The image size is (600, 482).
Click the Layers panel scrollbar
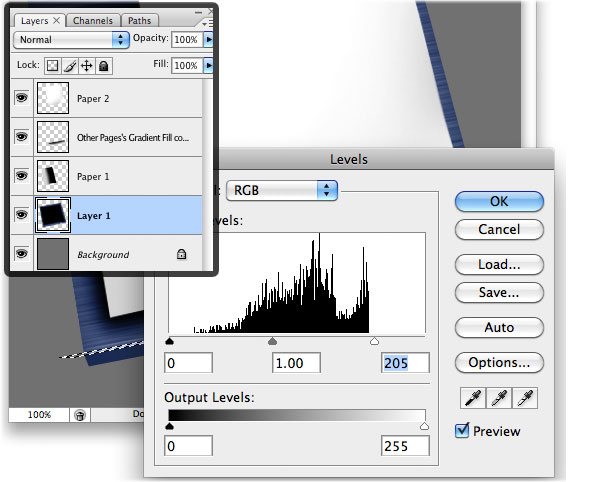point(207,175)
